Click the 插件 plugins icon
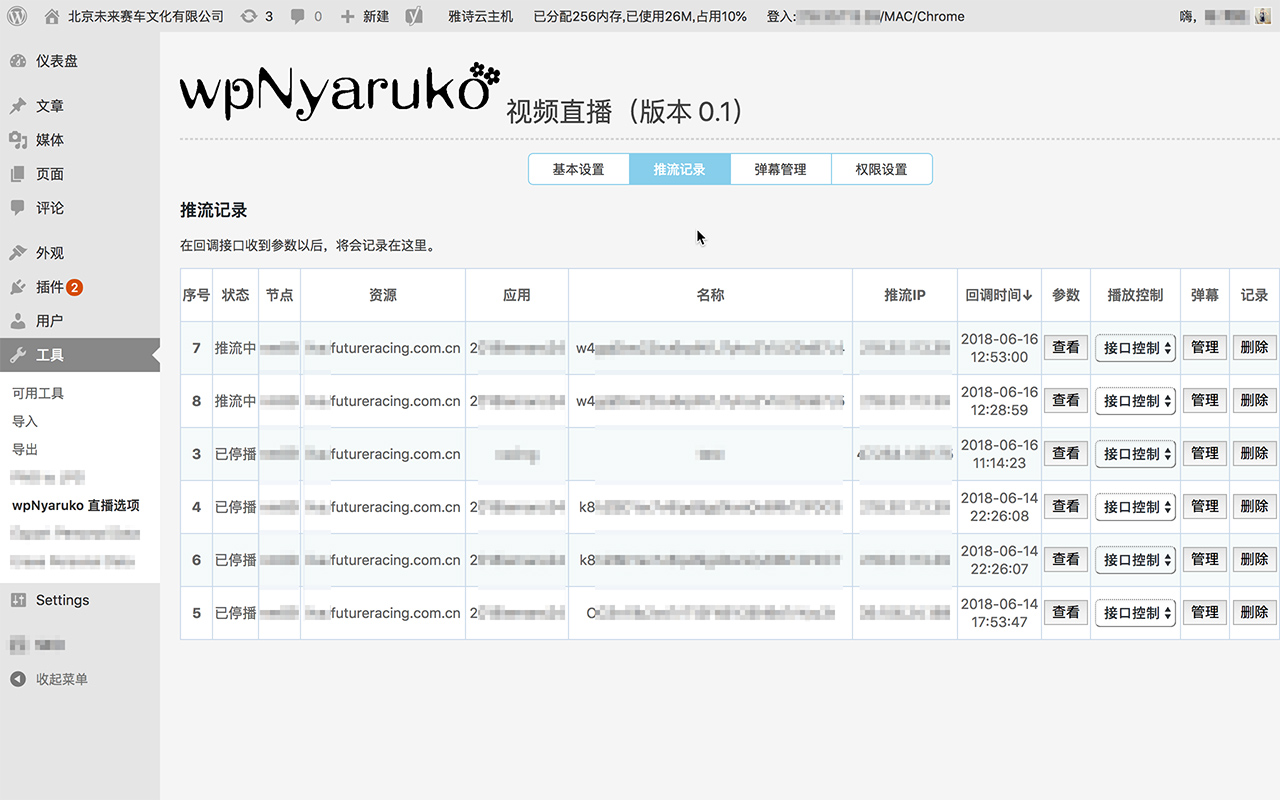Screen dimensions: 1280x800 18,287
